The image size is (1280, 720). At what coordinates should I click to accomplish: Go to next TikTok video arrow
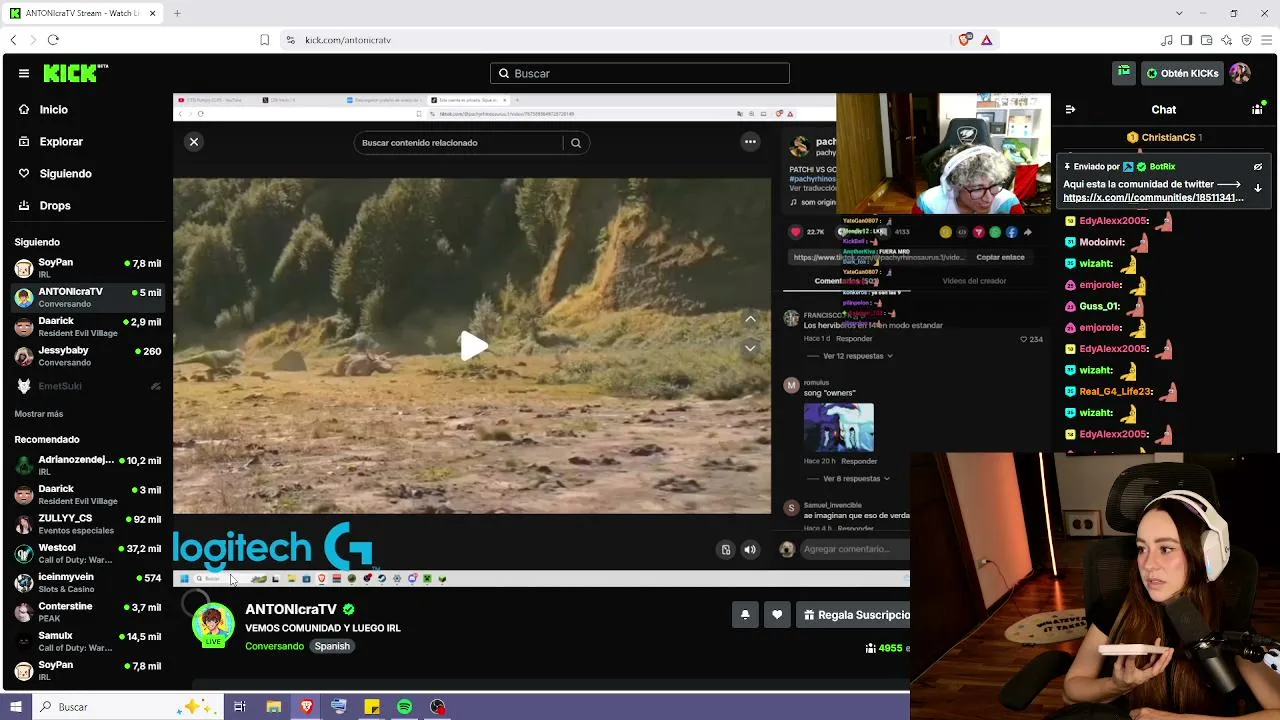[x=750, y=348]
